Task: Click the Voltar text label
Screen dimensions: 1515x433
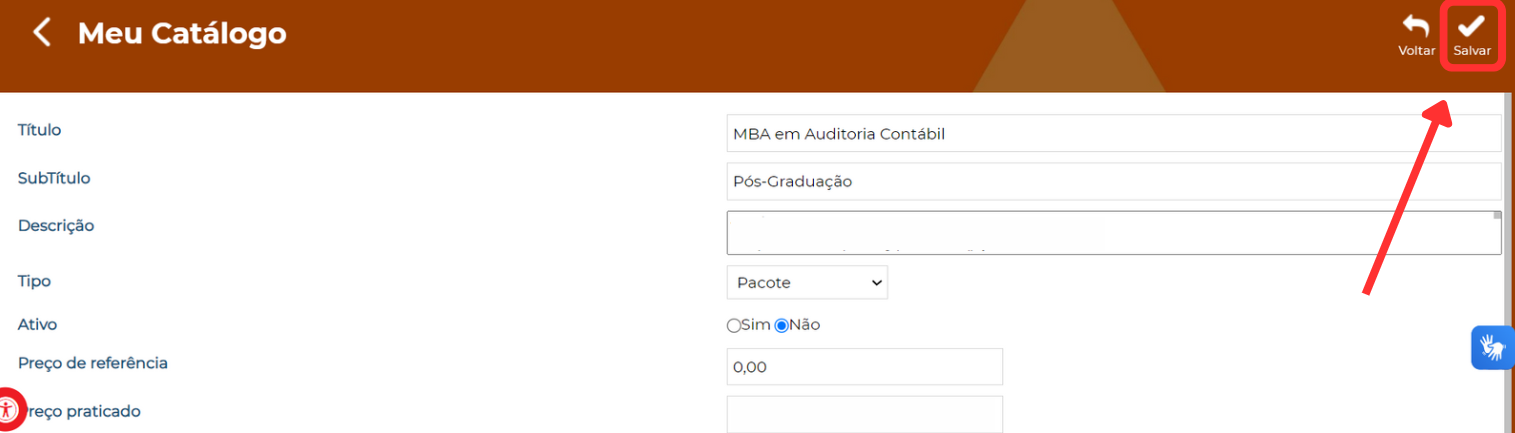Action: [1416, 51]
